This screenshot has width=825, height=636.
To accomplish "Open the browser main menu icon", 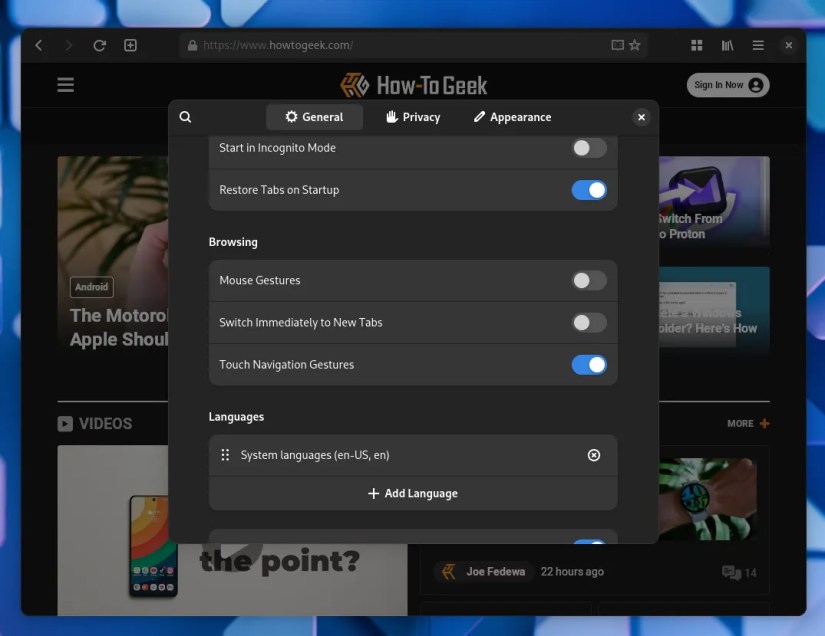I will 758,45.
